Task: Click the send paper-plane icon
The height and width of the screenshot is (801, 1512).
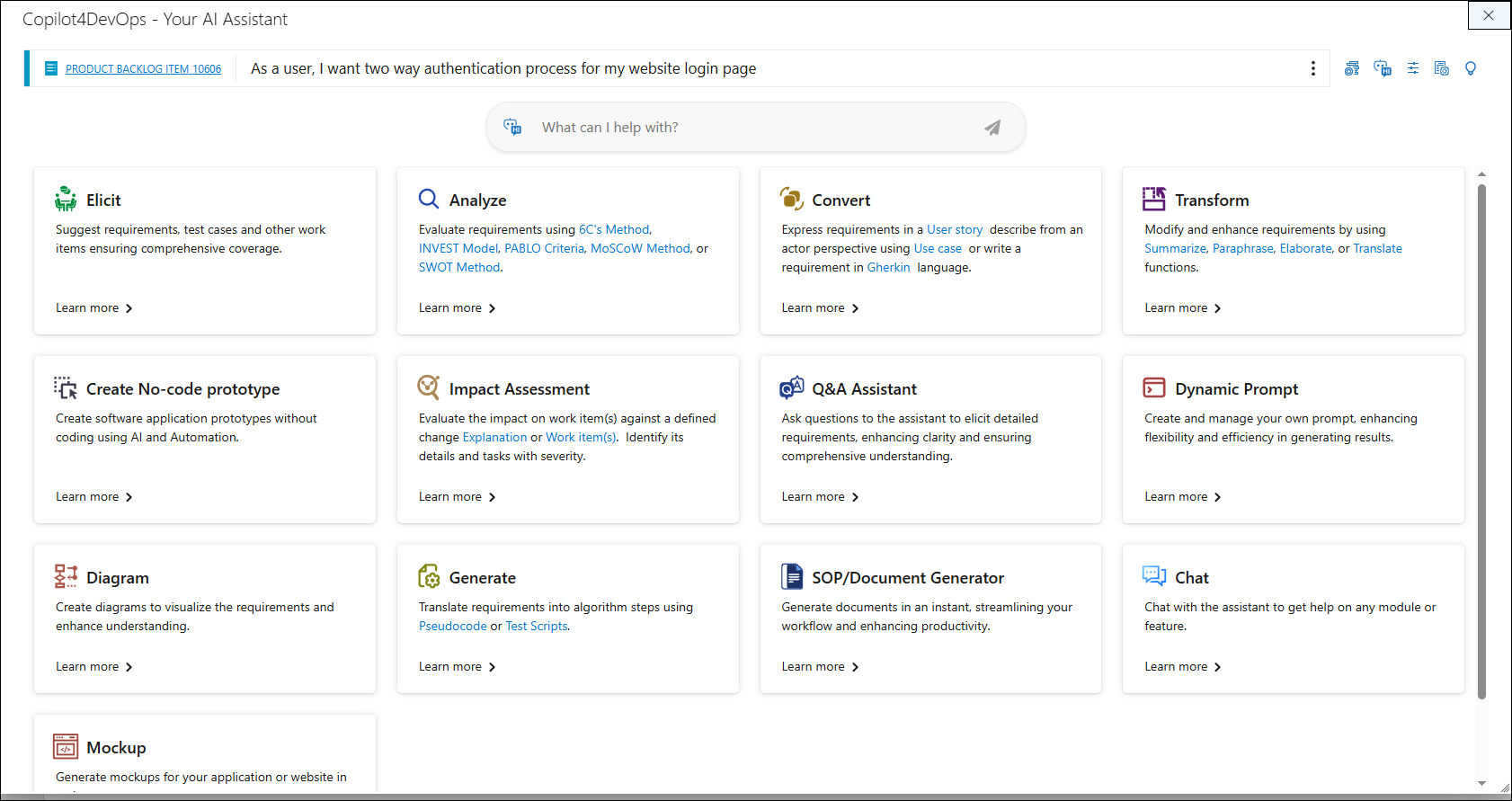Action: [x=992, y=128]
